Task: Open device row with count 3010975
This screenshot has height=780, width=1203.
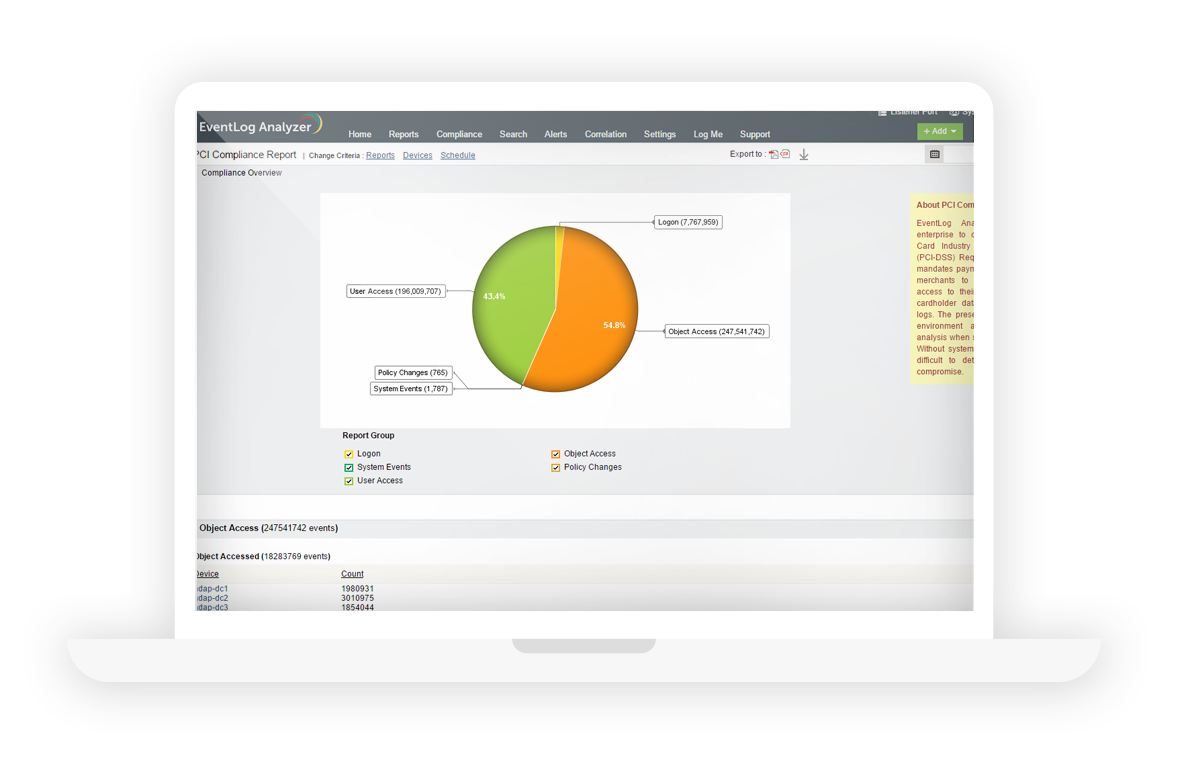Action: pyautogui.click(x=213, y=598)
